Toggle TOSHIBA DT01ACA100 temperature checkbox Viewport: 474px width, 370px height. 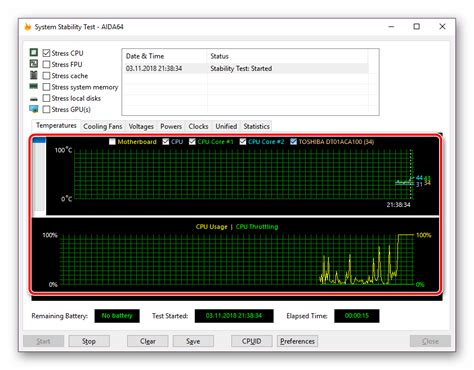coord(293,142)
